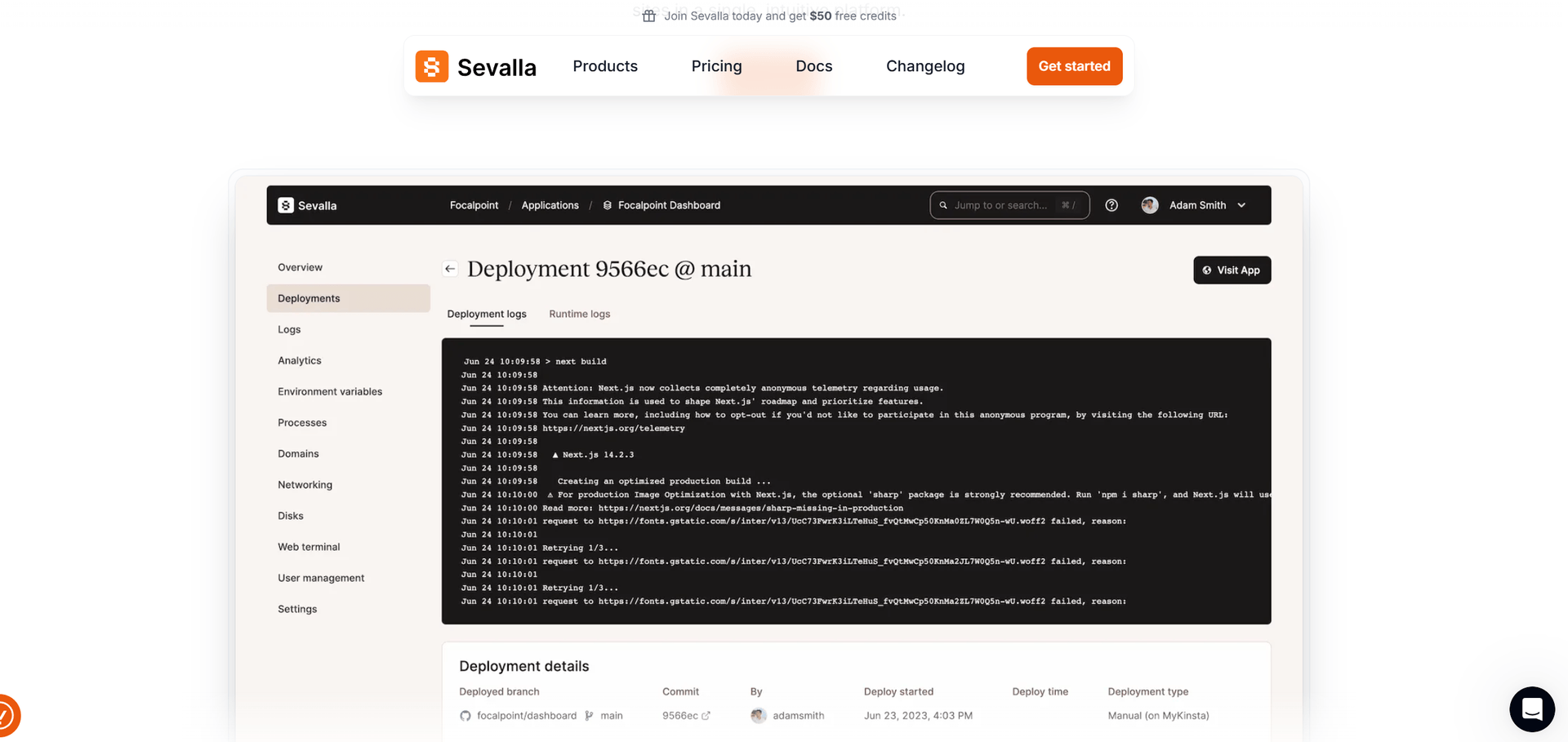This screenshot has width=1568, height=742.
Task: Open the chat widget bubble icon
Action: 1531,708
